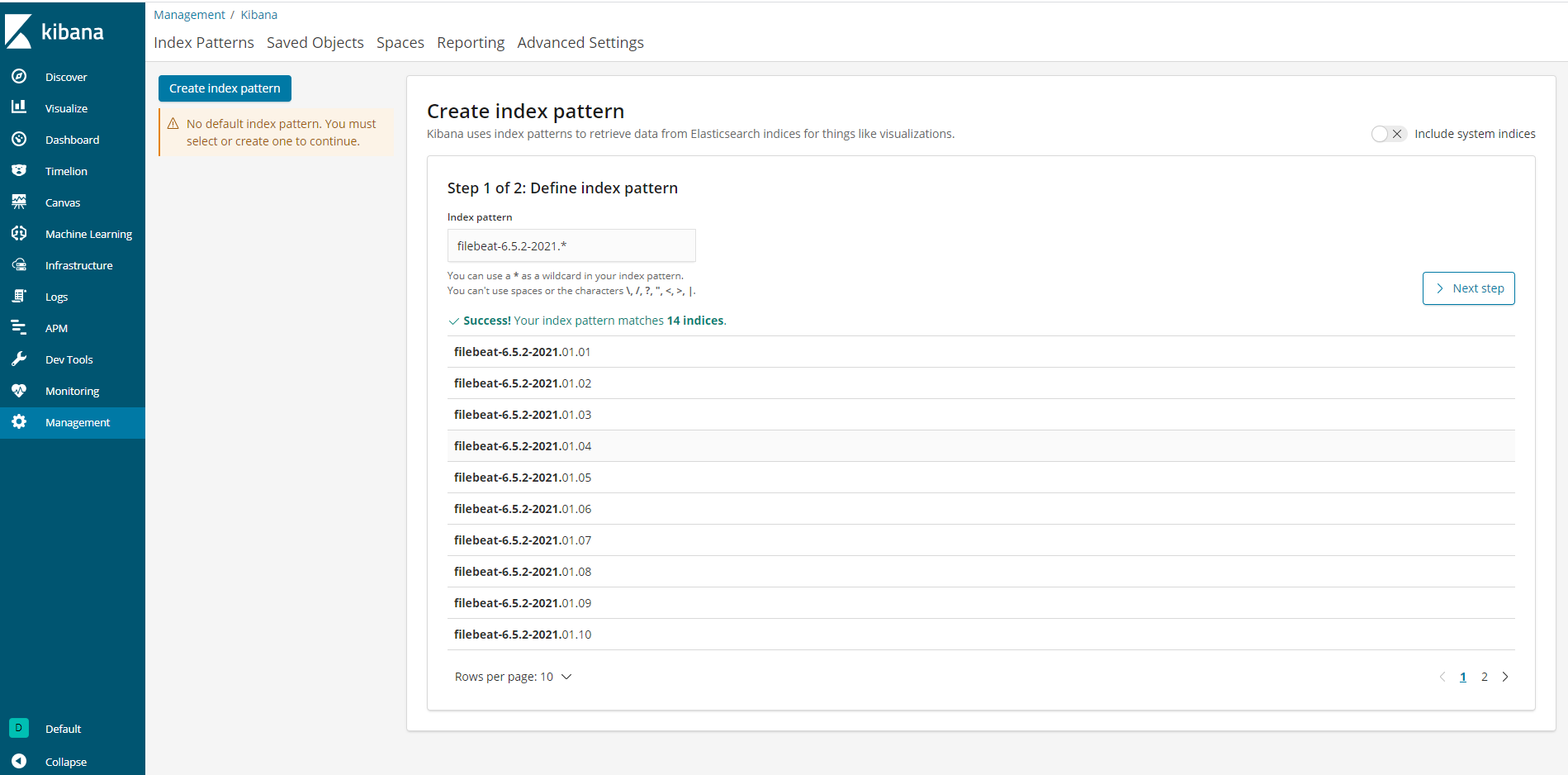Screen dimensions: 1568x775
Task: Open Dev Tools via wrench icon
Action: 19,359
